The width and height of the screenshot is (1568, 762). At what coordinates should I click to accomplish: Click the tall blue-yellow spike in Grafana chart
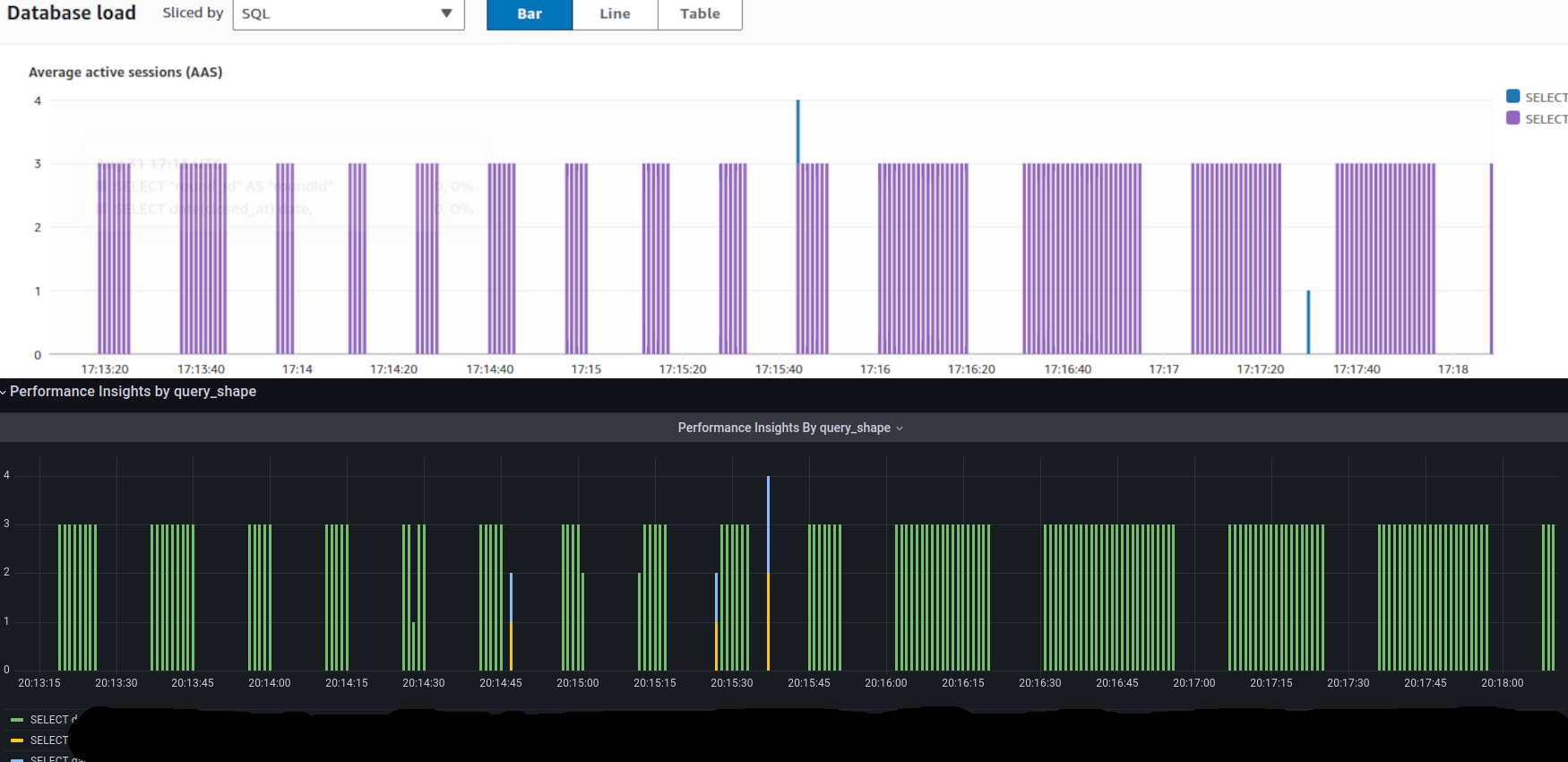[768, 573]
